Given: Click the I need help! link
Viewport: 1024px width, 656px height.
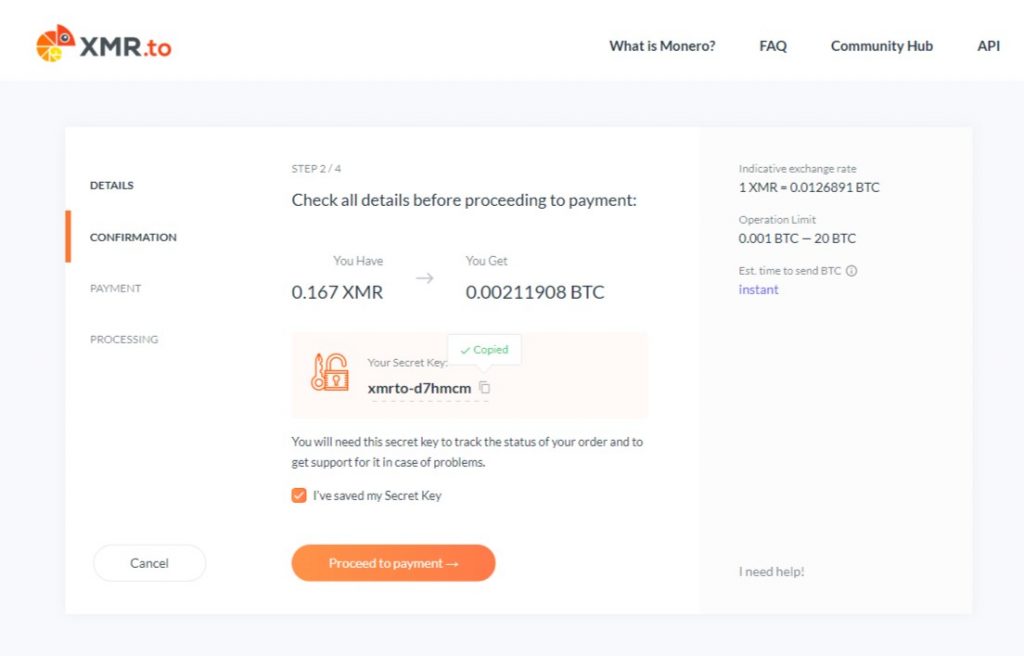Looking at the screenshot, I should (x=771, y=572).
